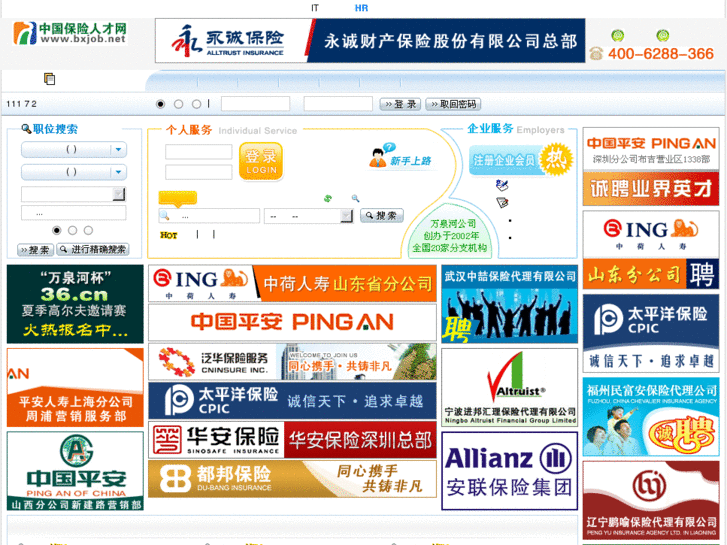Select the last radio button in the top login bar

(197, 104)
